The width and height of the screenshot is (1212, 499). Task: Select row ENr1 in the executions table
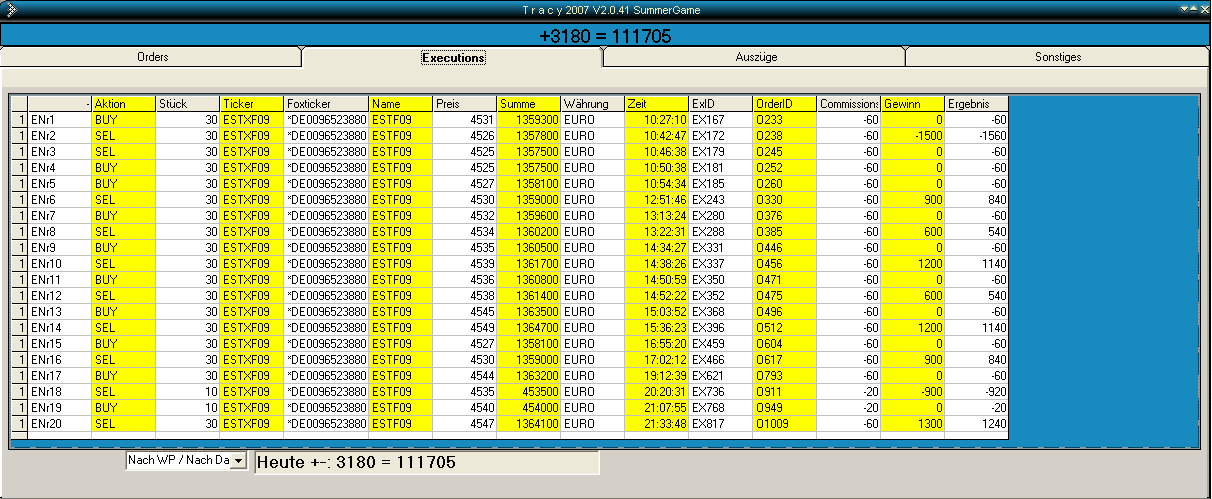tap(58, 120)
